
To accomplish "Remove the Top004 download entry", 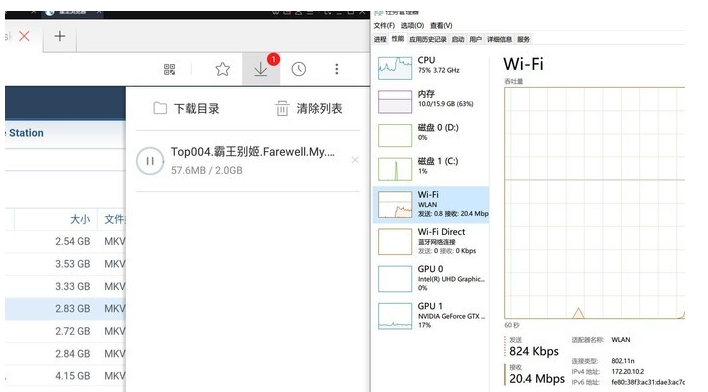I will click(x=355, y=160).
